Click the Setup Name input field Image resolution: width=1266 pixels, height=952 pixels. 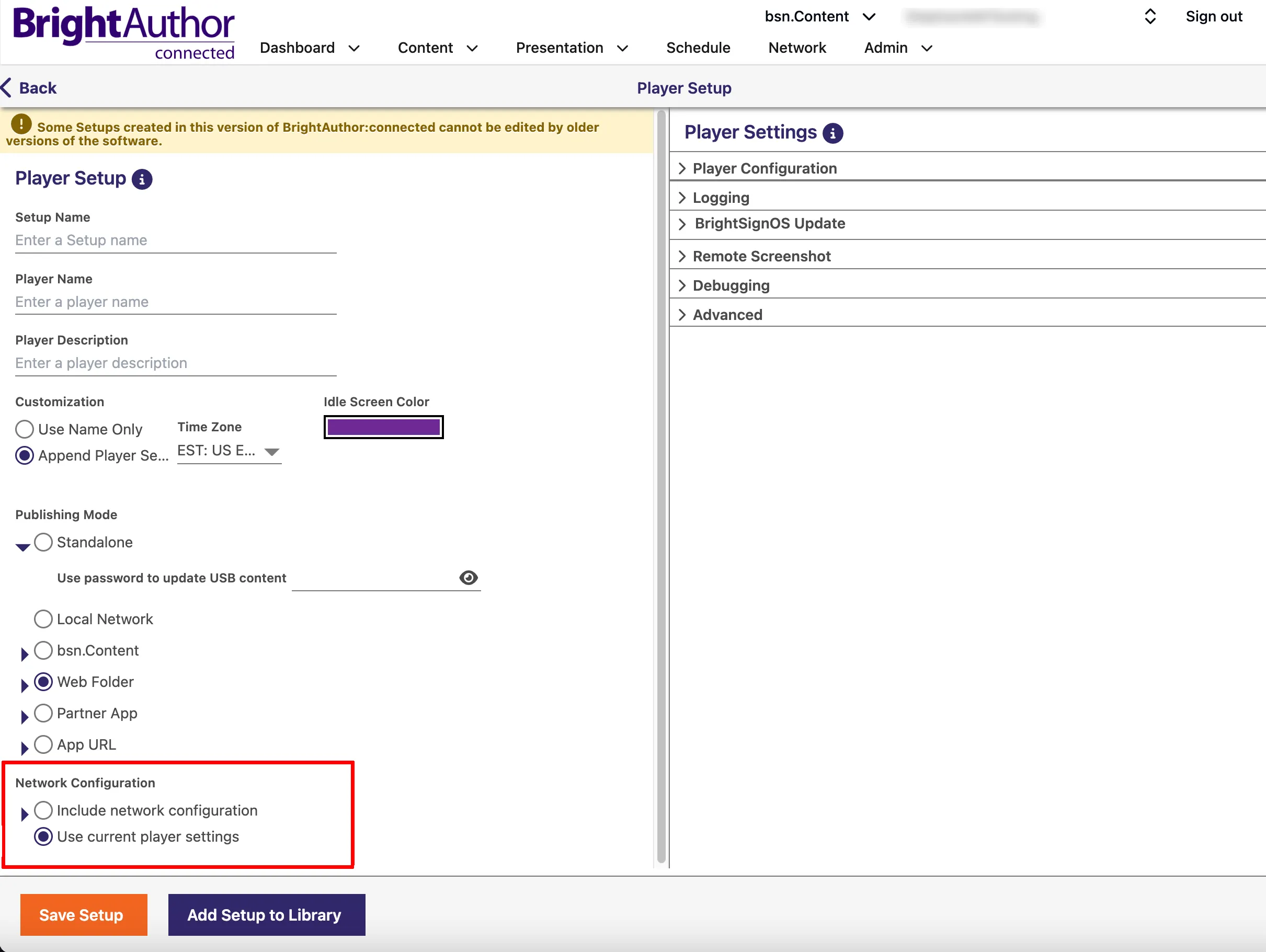point(176,241)
